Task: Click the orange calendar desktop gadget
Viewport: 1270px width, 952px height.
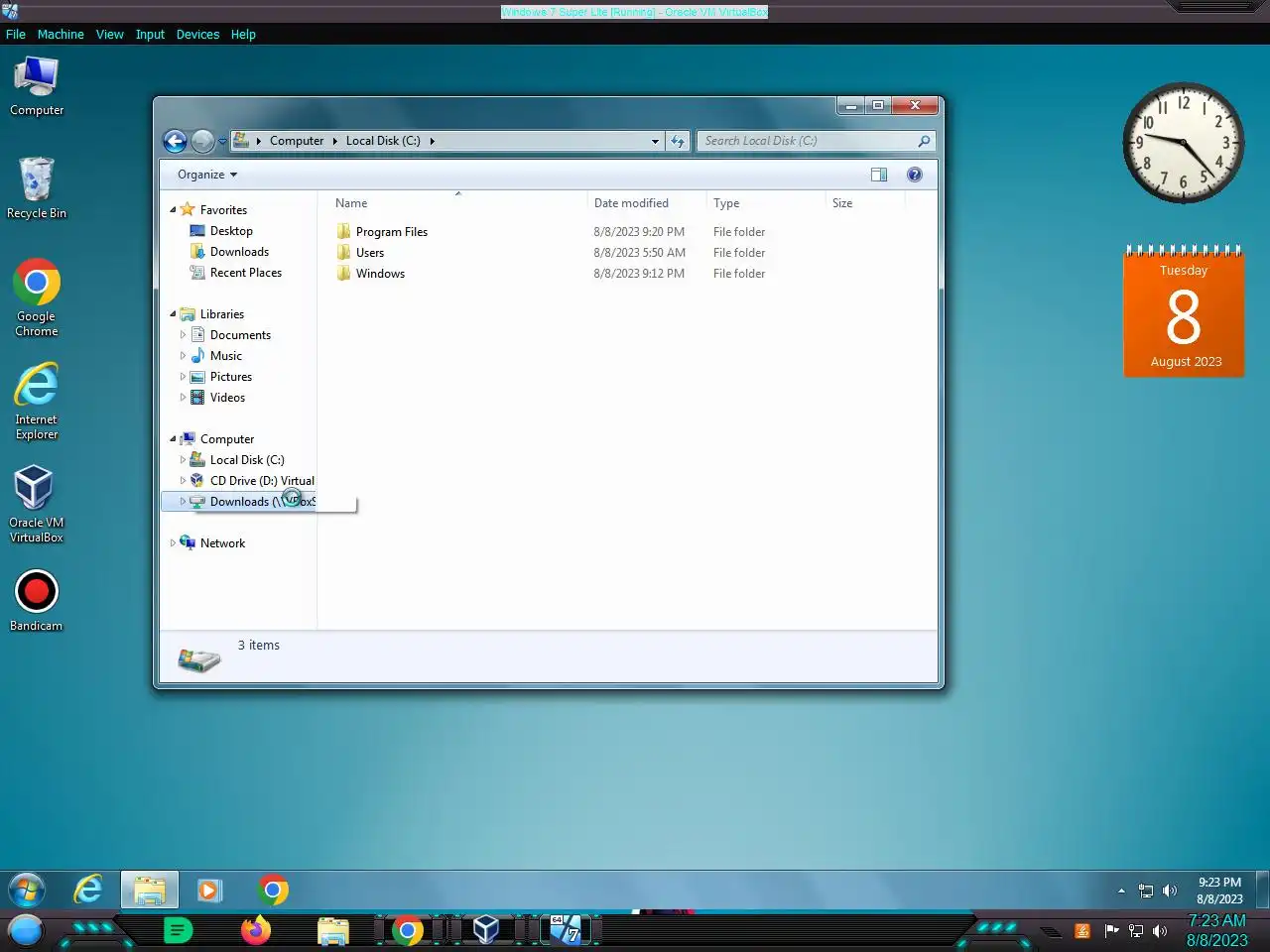Action: pyautogui.click(x=1184, y=311)
